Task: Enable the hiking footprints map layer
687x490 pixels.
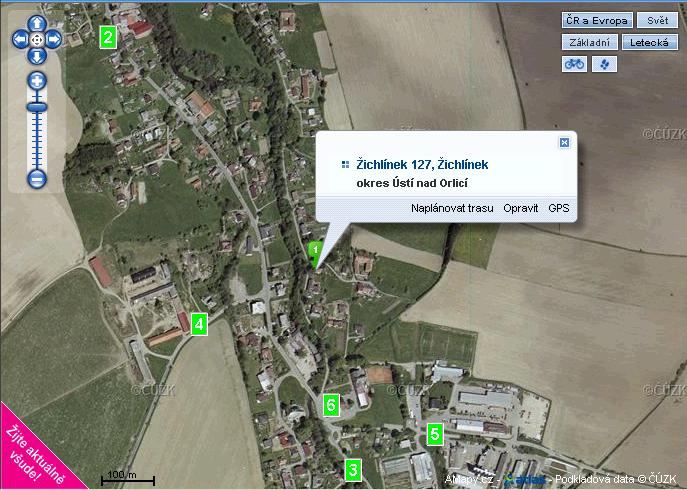Action: click(605, 64)
